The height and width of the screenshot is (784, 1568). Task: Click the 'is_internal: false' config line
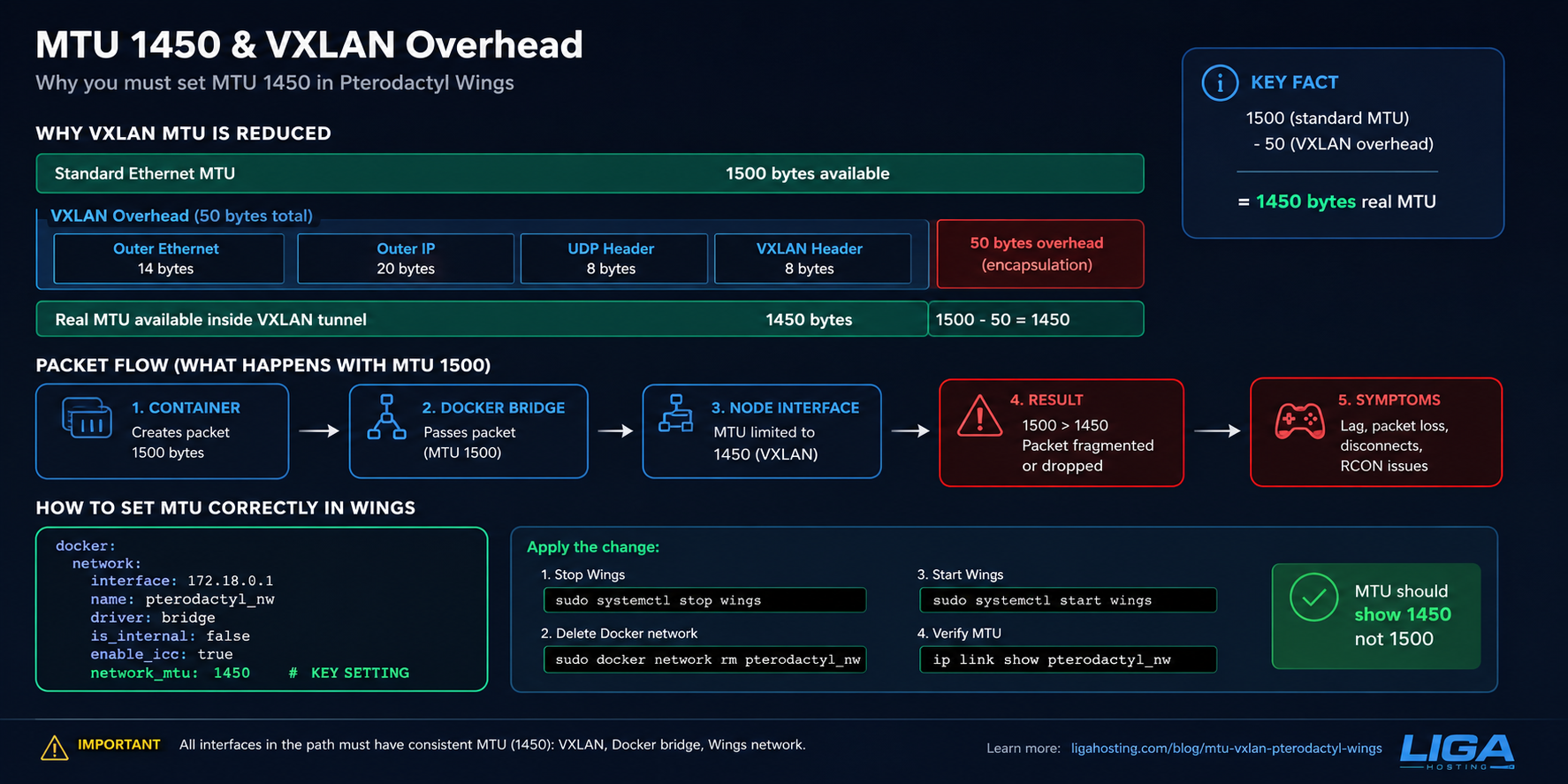click(170, 636)
